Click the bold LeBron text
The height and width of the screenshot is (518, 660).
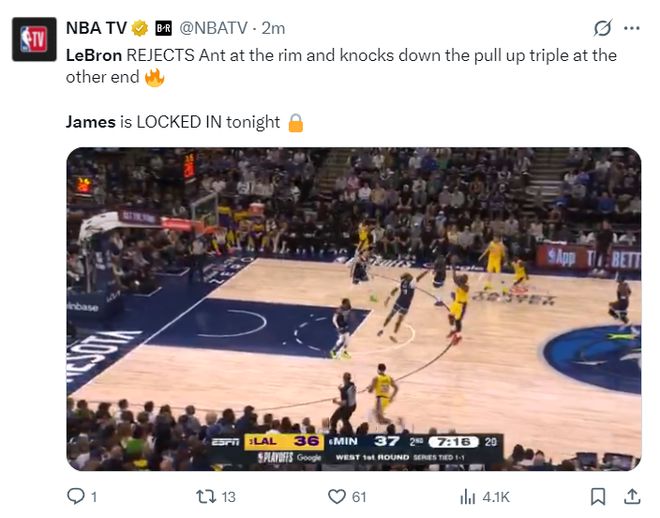click(94, 56)
